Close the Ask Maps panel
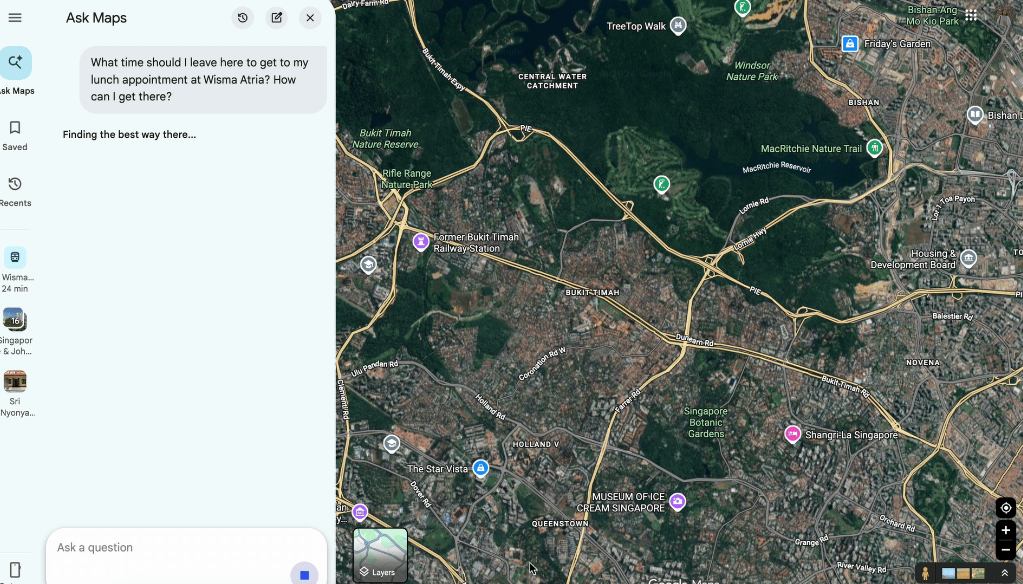This screenshot has width=1023, height=584. click(311, 18)
